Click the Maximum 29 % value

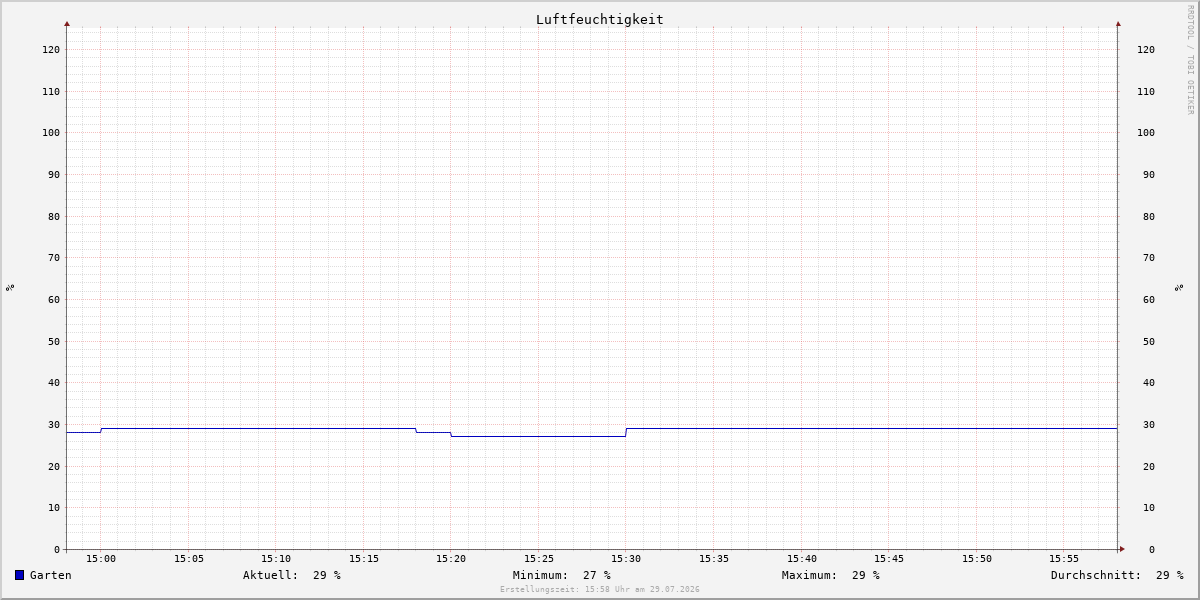tap(866, 575)
